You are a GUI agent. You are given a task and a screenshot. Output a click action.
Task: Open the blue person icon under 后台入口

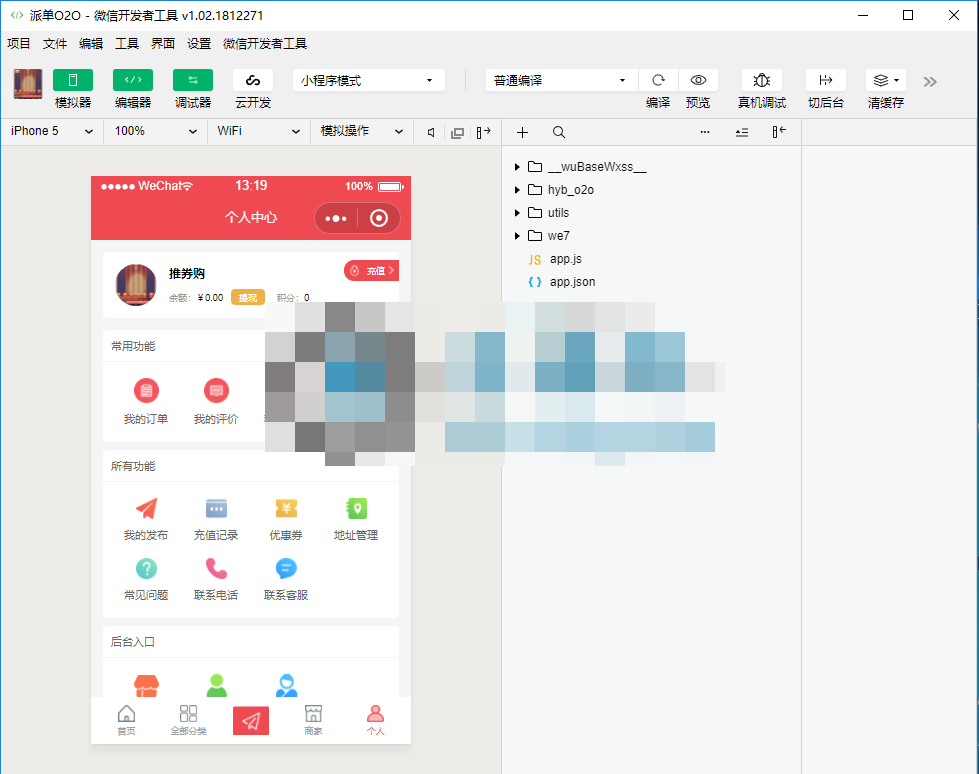pos(287,685)
